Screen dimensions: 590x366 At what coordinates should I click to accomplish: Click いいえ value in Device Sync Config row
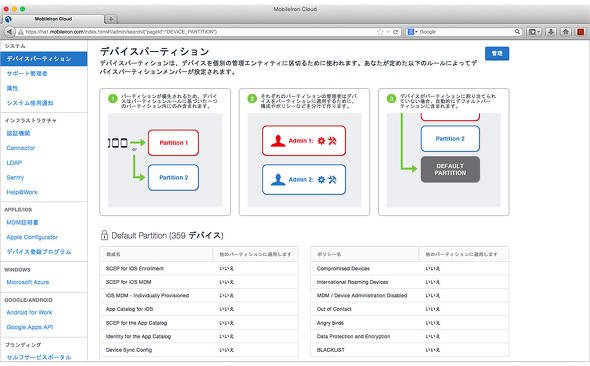pos(227,350)
